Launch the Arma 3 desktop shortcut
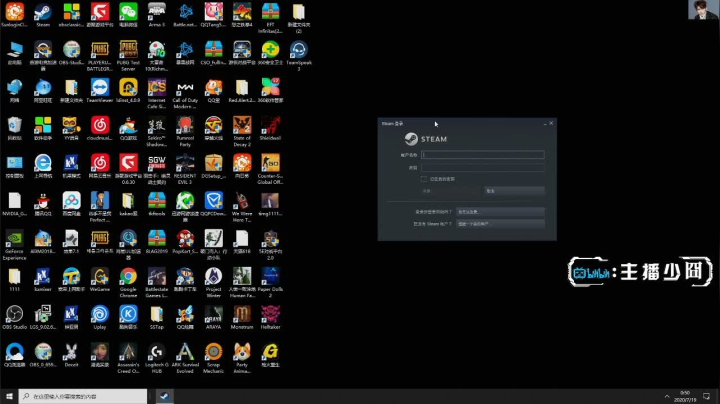This screenshot has width=720, height=404. [x=157, y=15]
